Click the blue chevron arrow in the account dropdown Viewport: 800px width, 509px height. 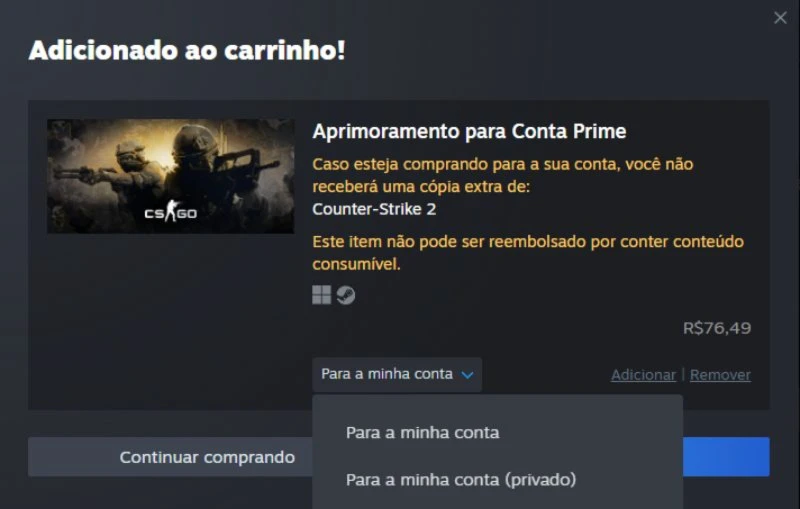(x=467, y=375)
